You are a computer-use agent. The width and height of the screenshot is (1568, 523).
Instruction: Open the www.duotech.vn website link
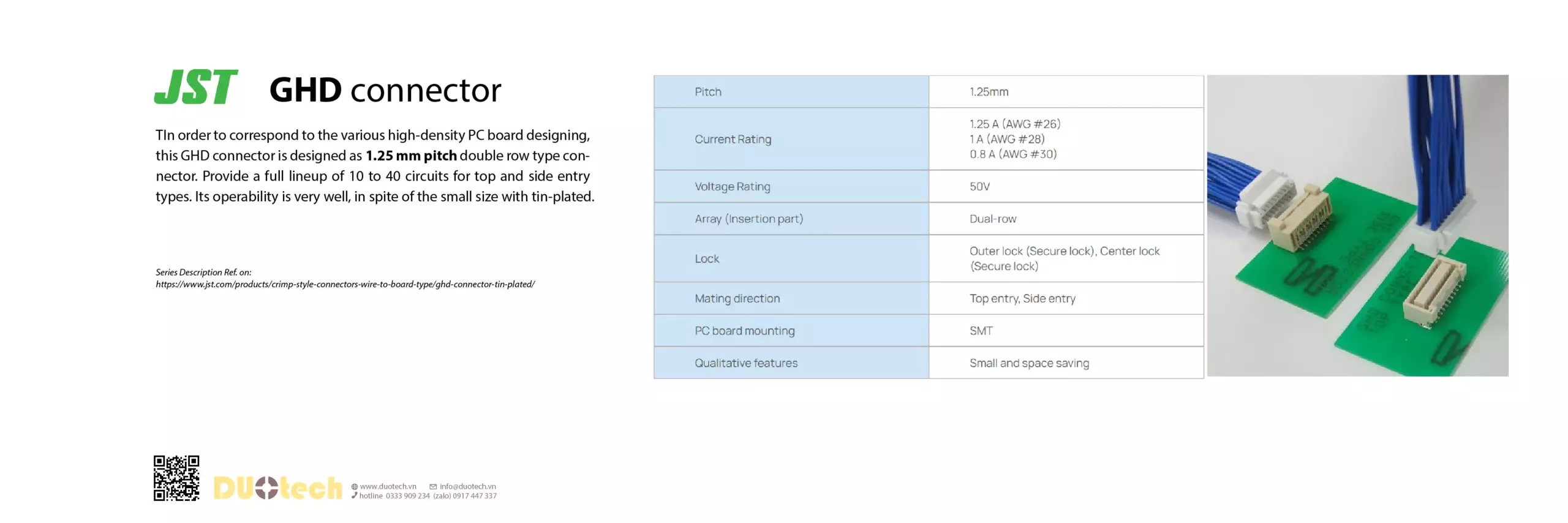coord(388,487)
